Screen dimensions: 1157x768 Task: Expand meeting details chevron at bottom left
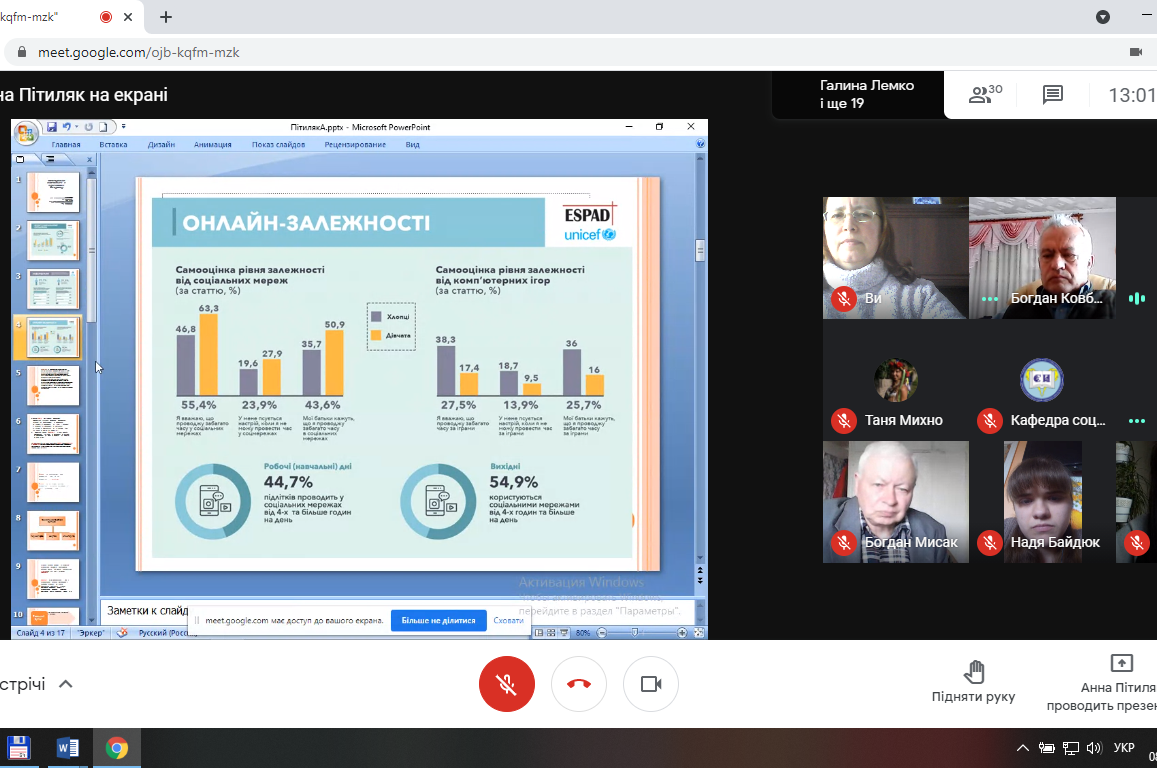tap(66, 684)
